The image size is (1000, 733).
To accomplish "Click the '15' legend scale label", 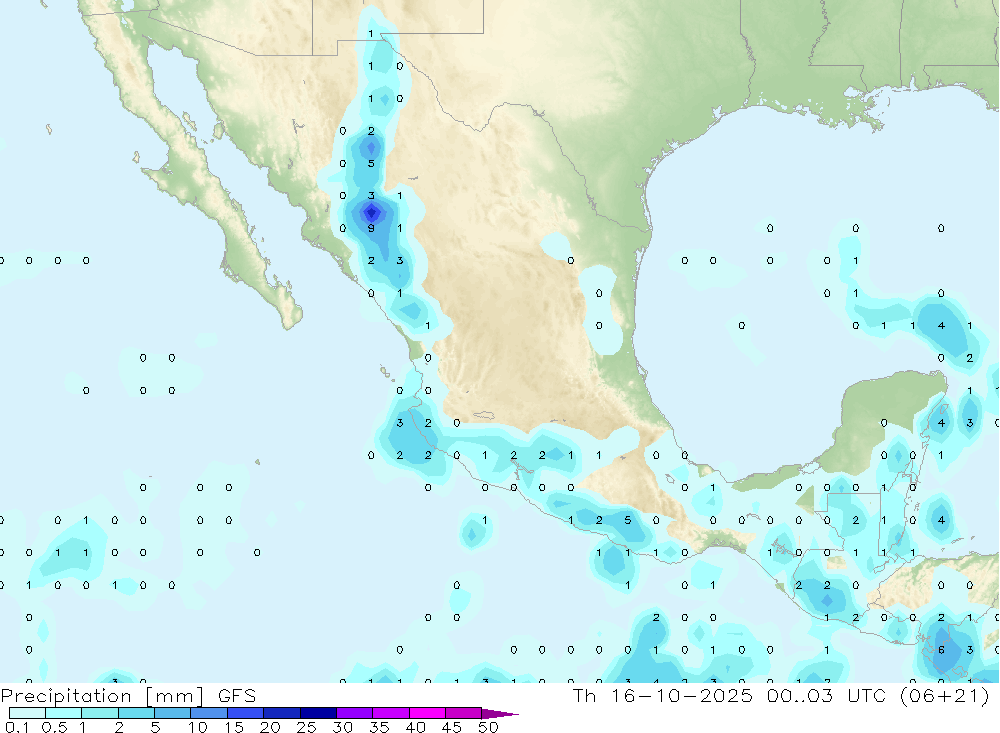I will pyautogui.click(x=234, y=727).
